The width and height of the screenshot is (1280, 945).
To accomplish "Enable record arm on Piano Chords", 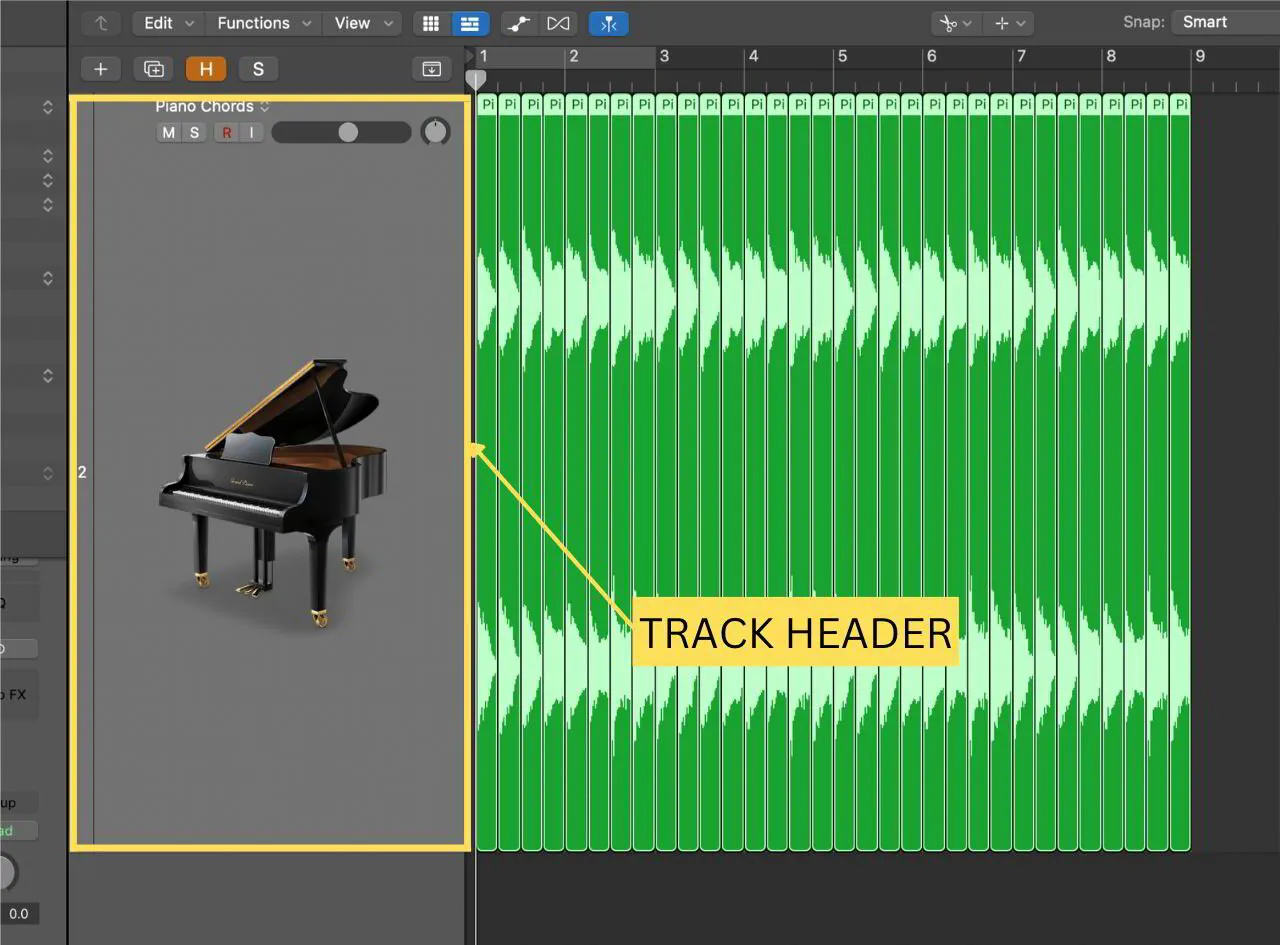I will [227, 132].
